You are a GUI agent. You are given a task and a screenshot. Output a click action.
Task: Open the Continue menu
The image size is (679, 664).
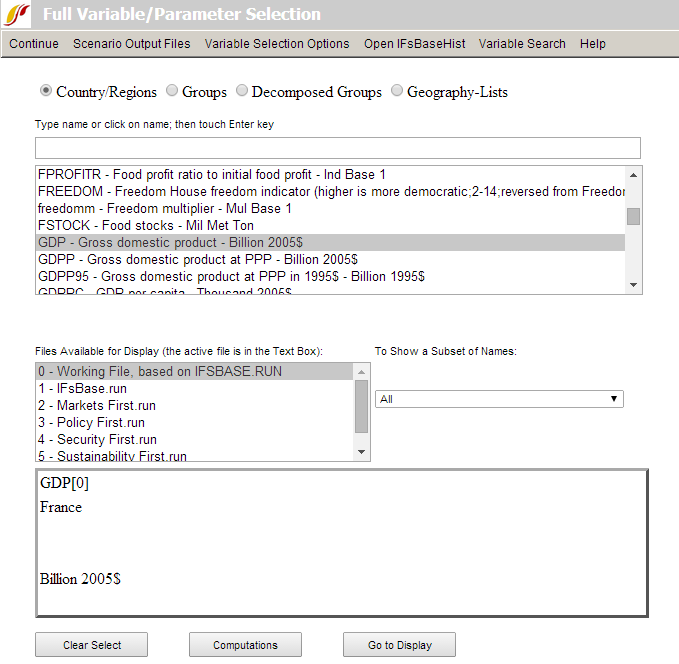34,44
